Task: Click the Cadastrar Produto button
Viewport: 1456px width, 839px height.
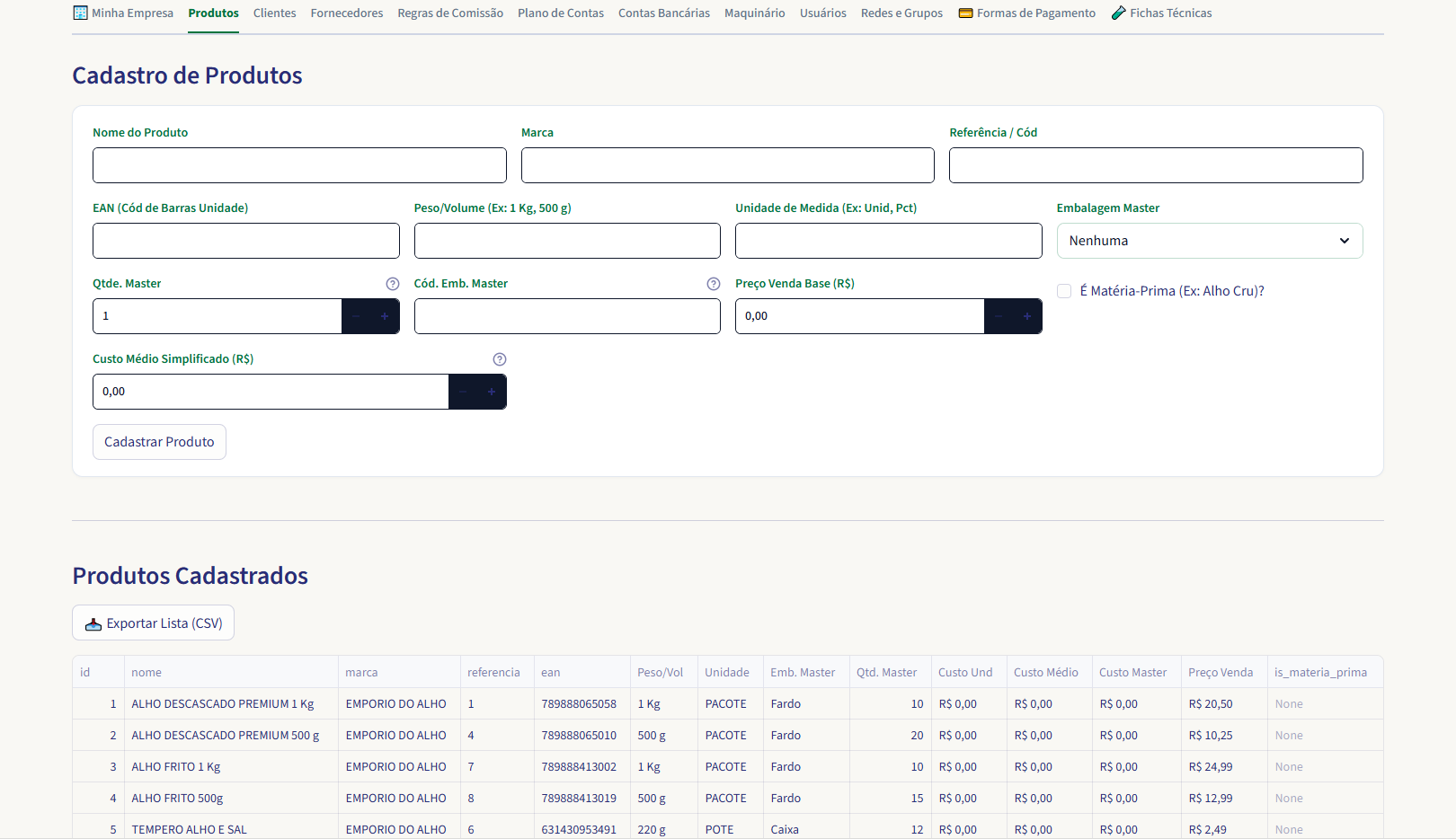Action: pyautogui.click(x=159, y=442)
